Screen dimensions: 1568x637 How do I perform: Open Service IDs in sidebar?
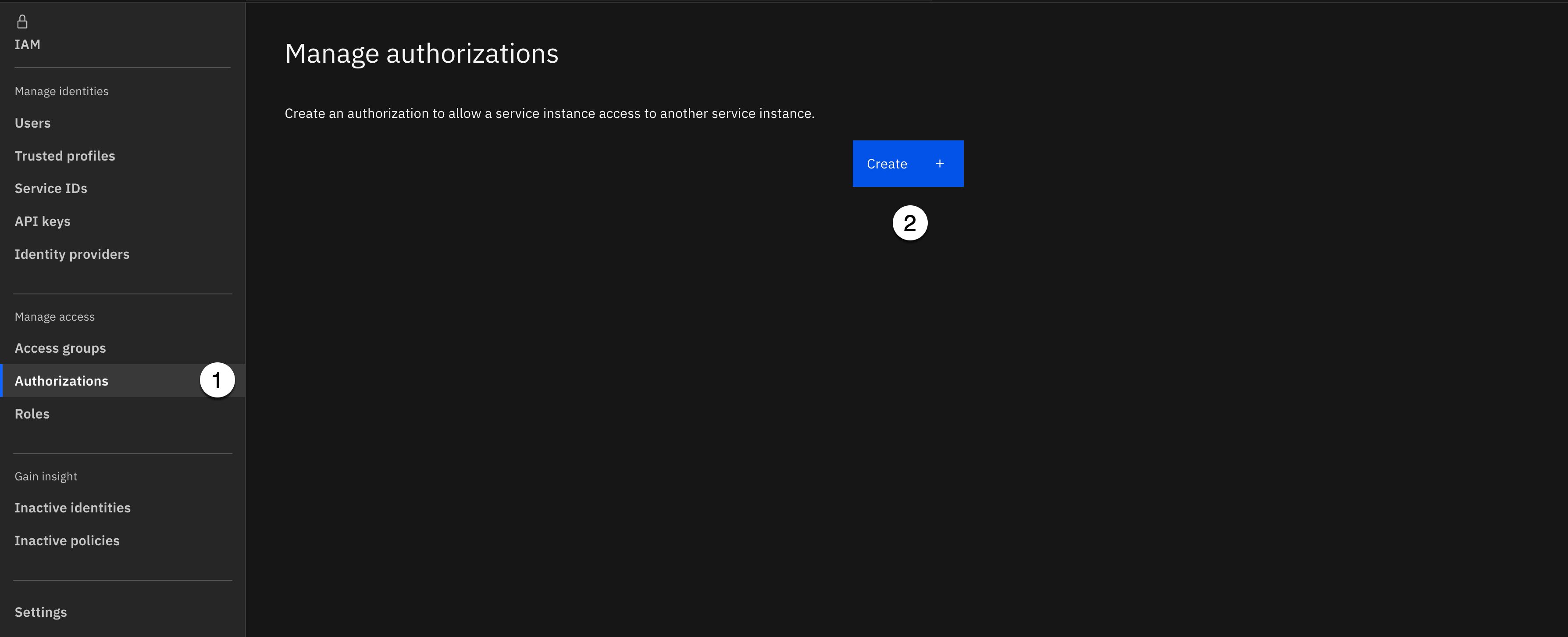(50, 189)
